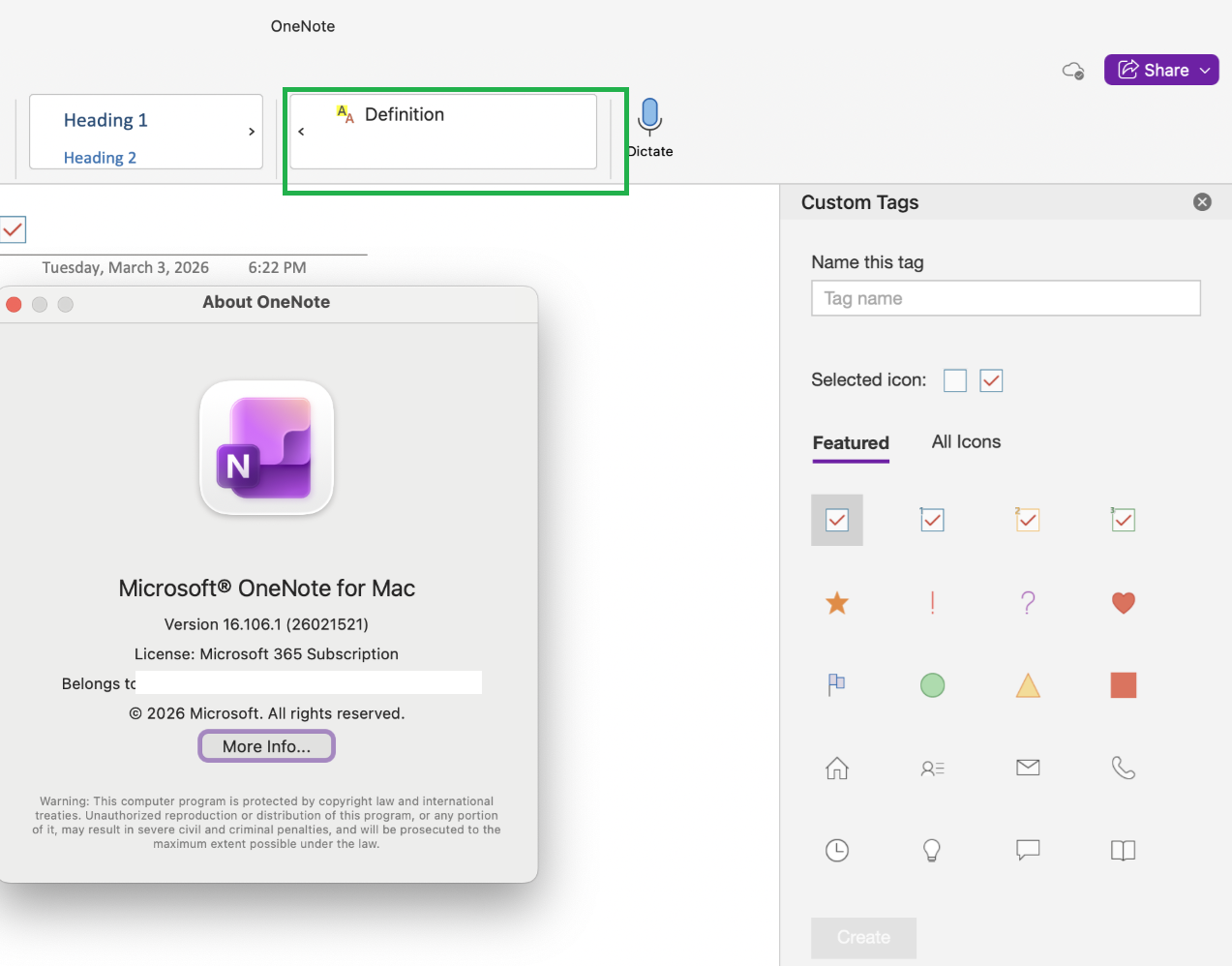Apply the Definition tag
The width and height of the screenshot is (1232, 966).
pos(390,114)
